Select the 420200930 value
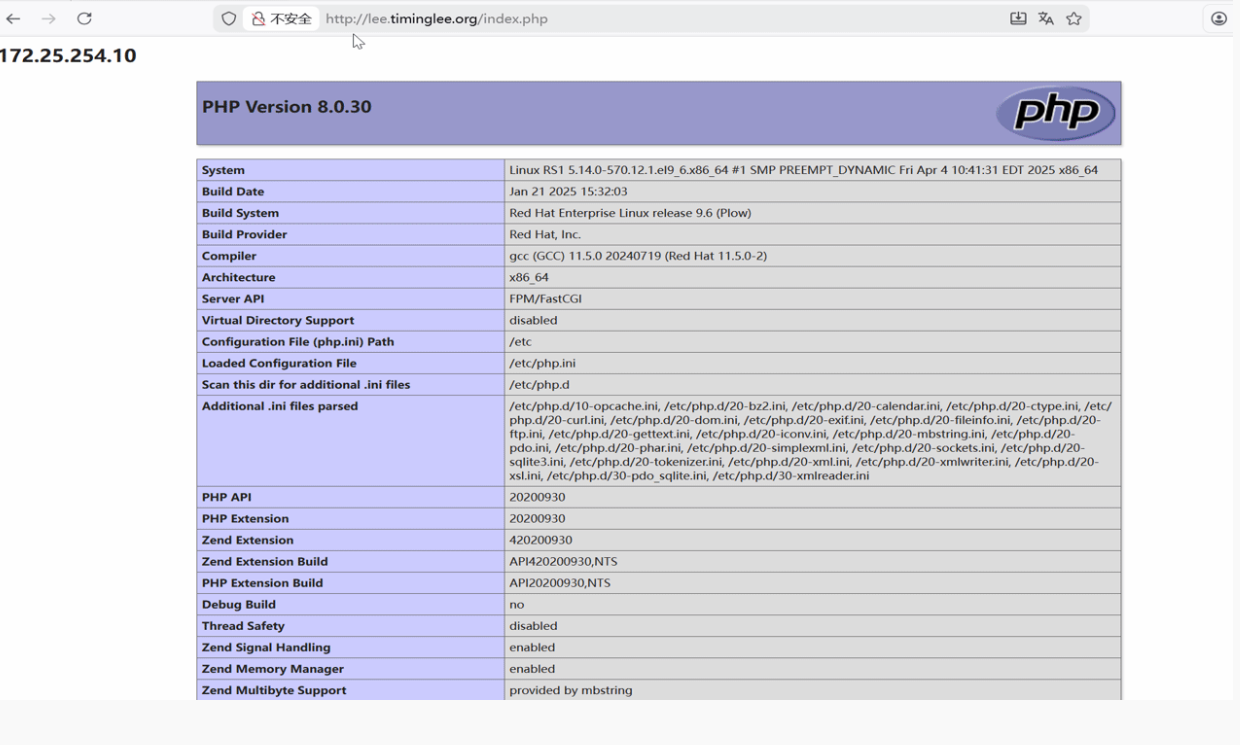Image resolution: width=1240 pixels, height=745 pixels. pos(541,540)
